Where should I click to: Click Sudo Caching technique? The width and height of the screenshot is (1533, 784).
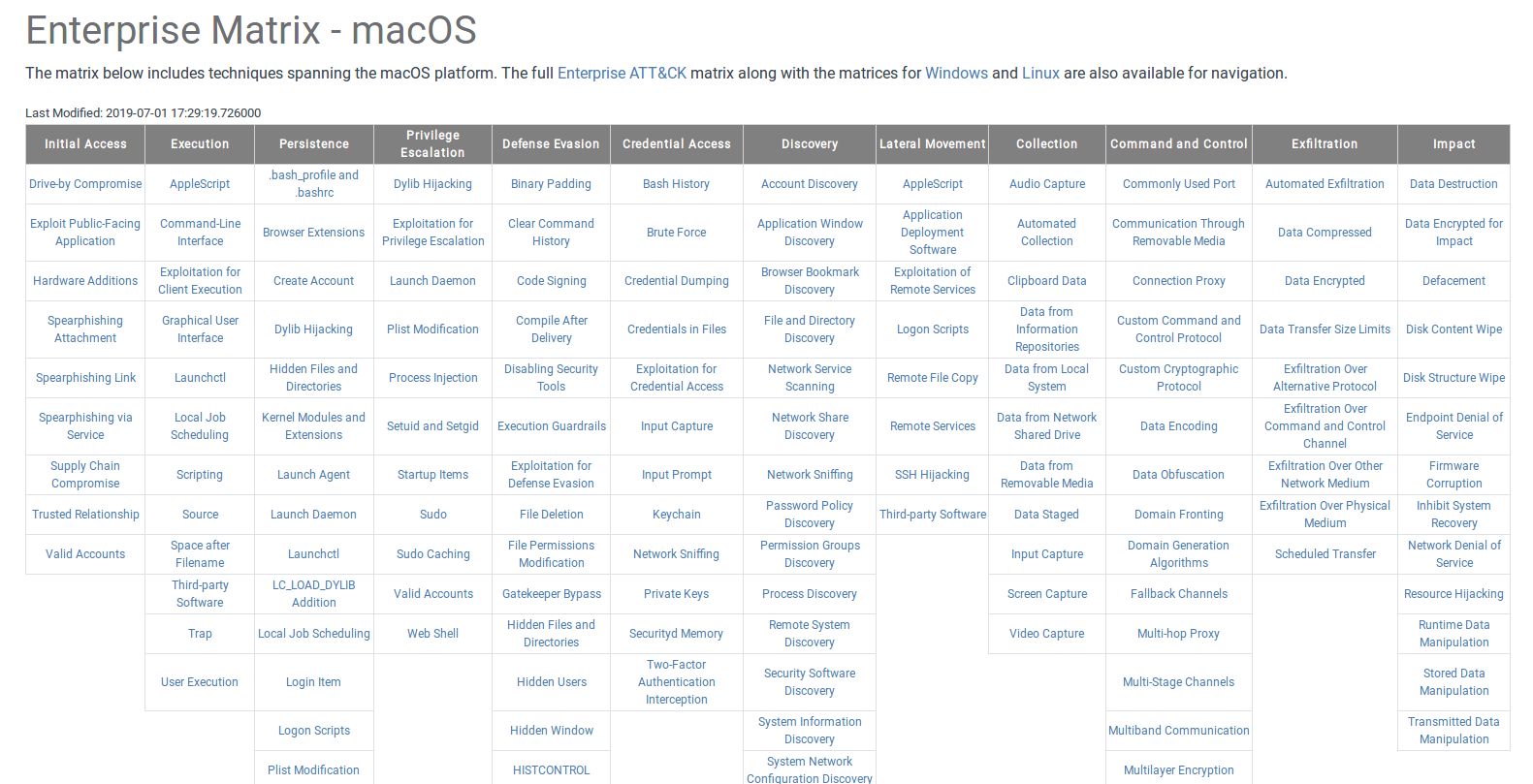433,553
